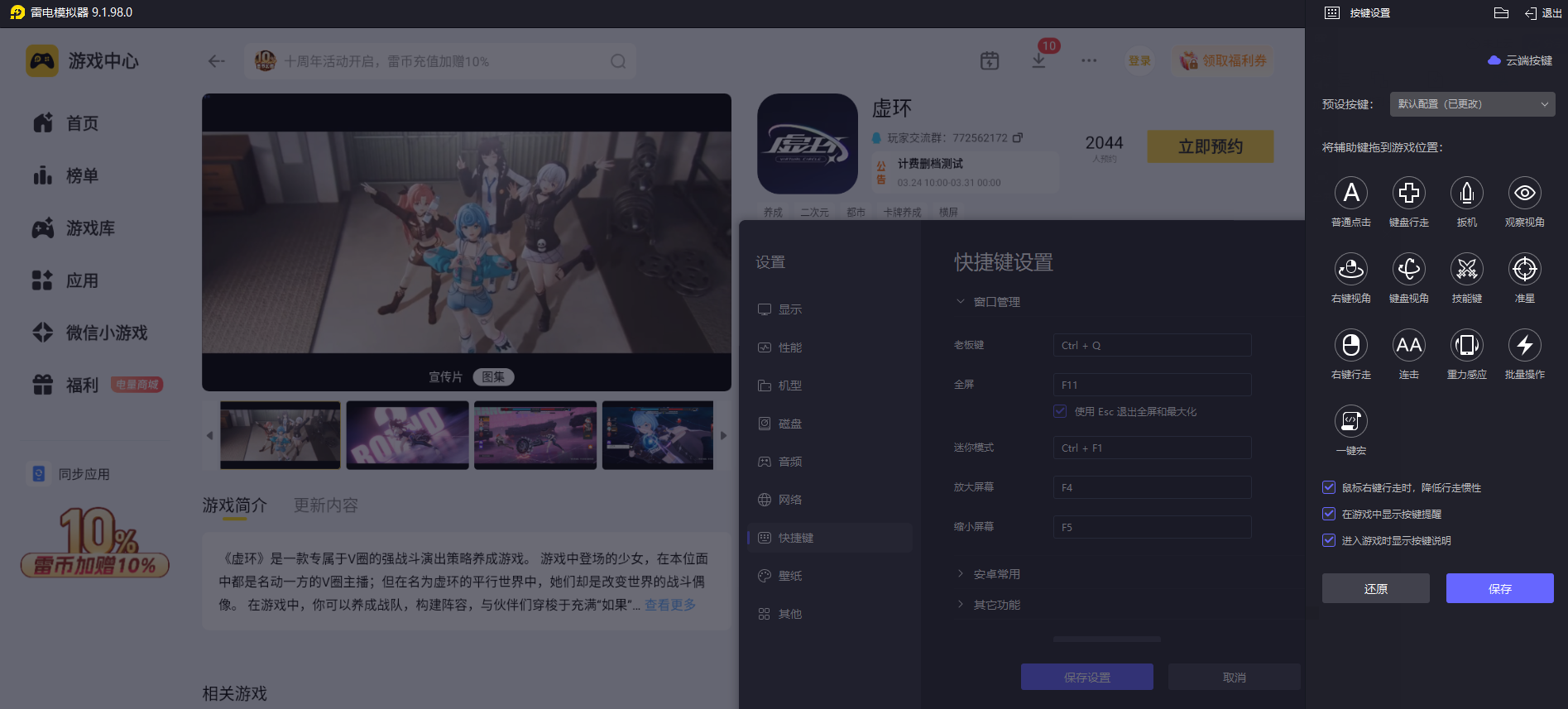This screenshot has height=709, width=1568.
Task: Select the 一键宏 macro icon
Action: 1350,422
